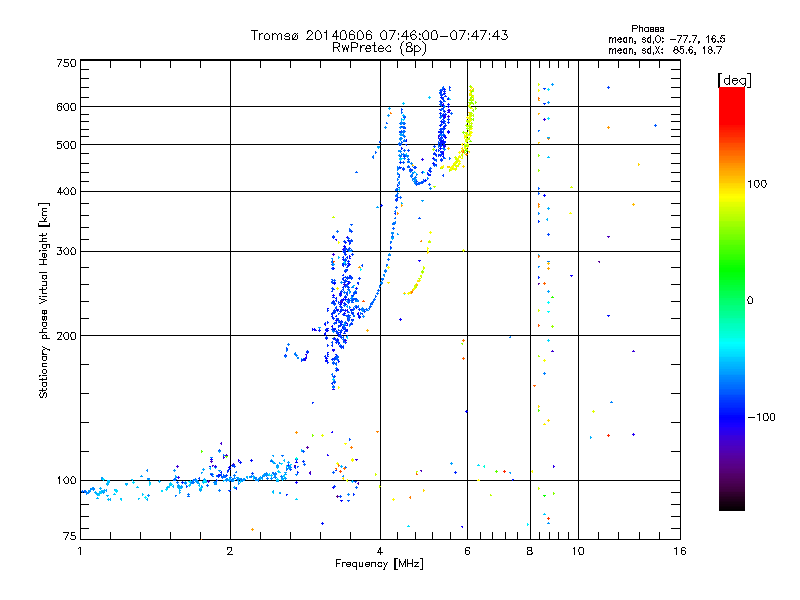The height and width of the screenshot is (600, 800).
Task: Click the x-axis tick label '6'
Action: point(467,551)
